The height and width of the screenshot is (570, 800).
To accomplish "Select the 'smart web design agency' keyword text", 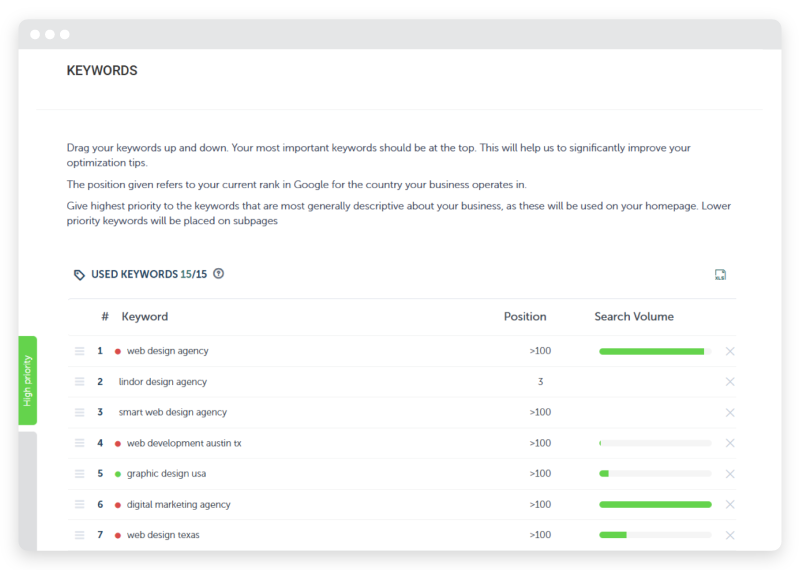I will pos(172,412).
